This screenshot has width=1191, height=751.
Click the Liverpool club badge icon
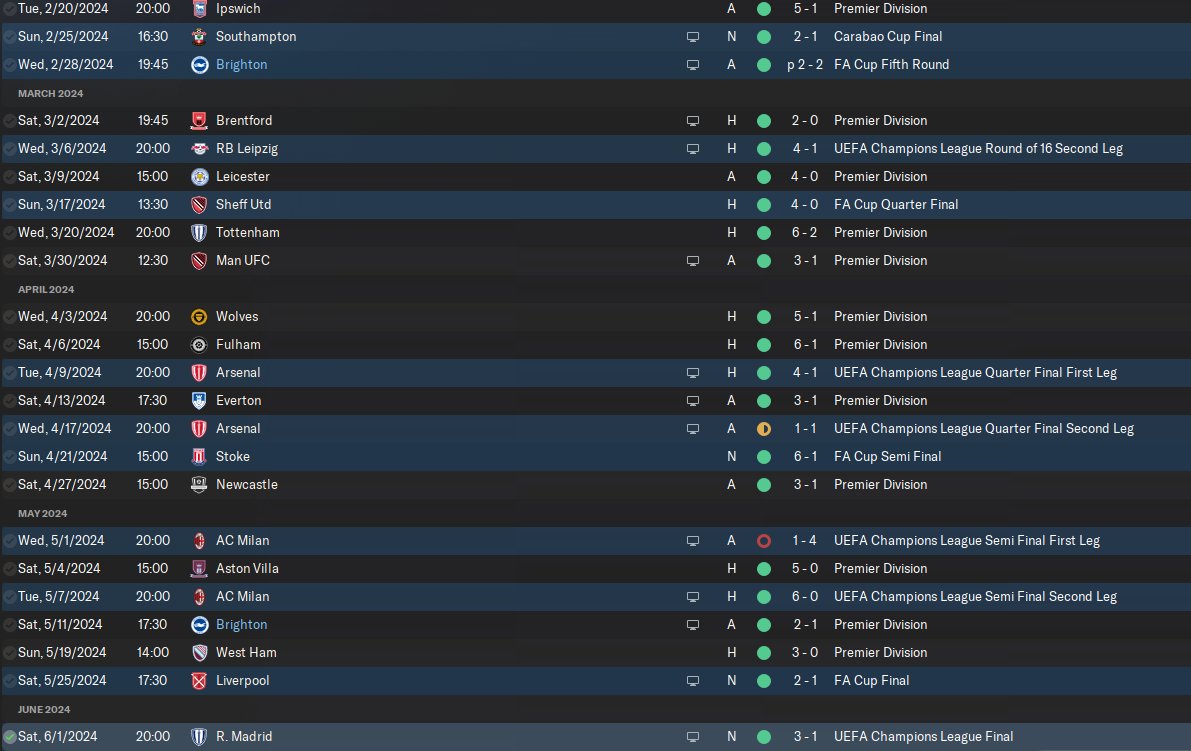pyautogui.click(x=199, y=681)
